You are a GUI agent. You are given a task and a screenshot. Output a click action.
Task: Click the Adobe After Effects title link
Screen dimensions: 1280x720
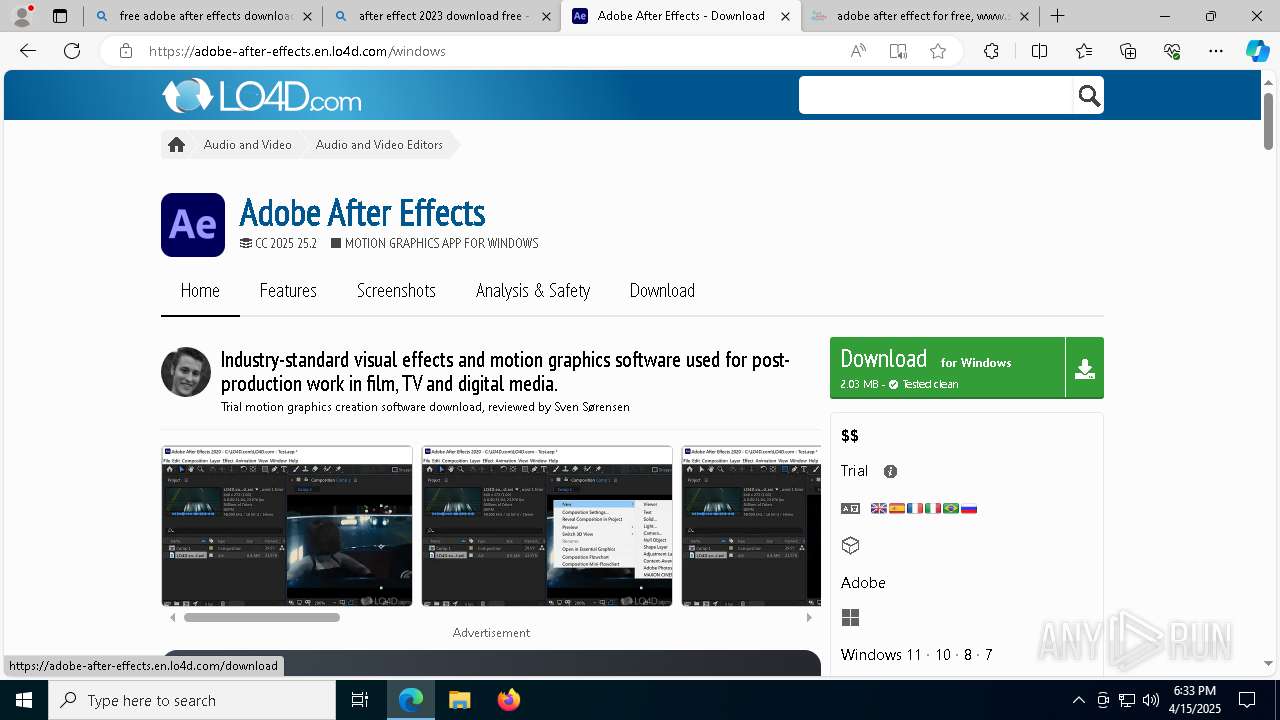(x=362, y=213)
